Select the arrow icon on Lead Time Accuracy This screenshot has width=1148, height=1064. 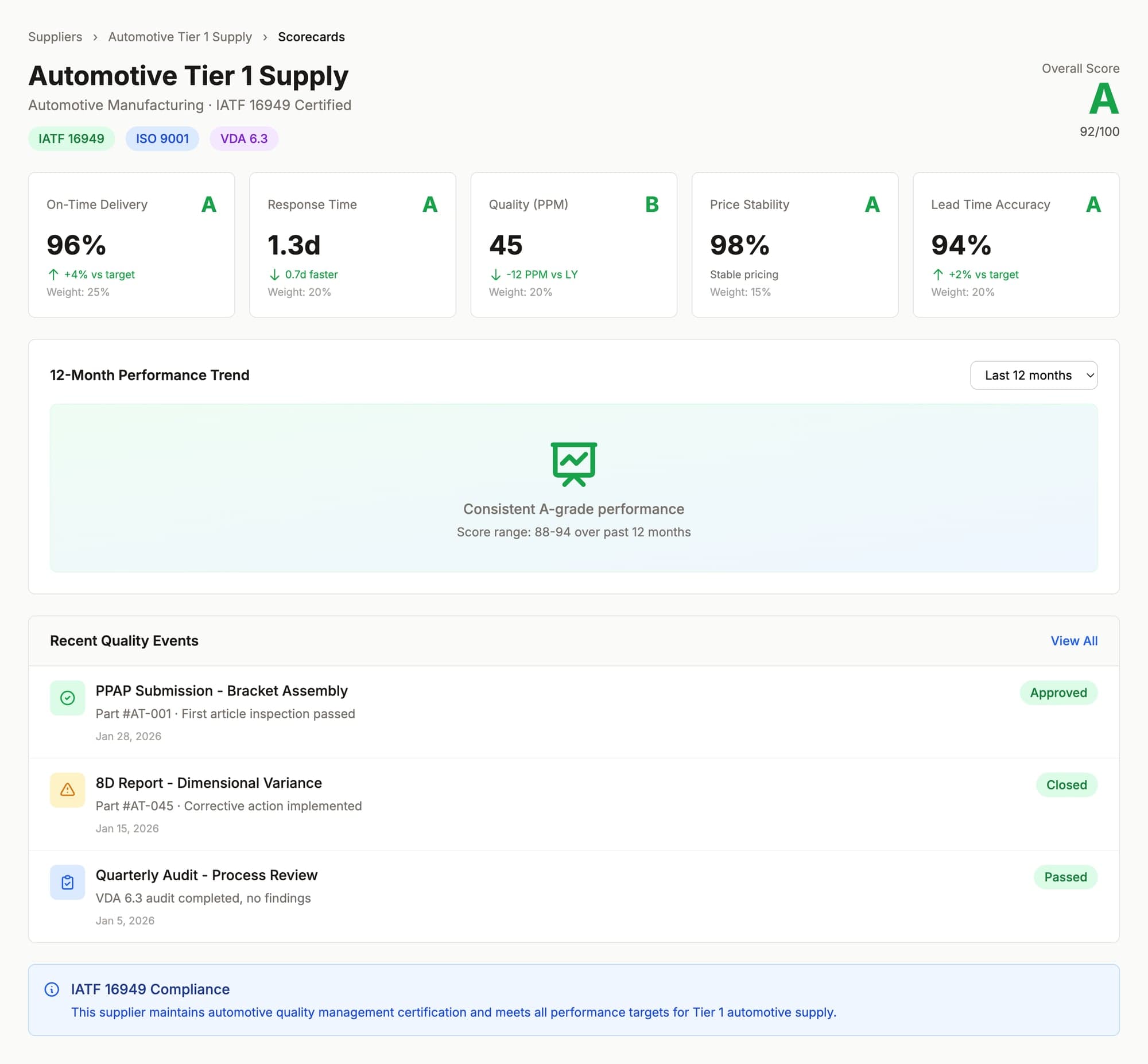click(x=937, y=274)
